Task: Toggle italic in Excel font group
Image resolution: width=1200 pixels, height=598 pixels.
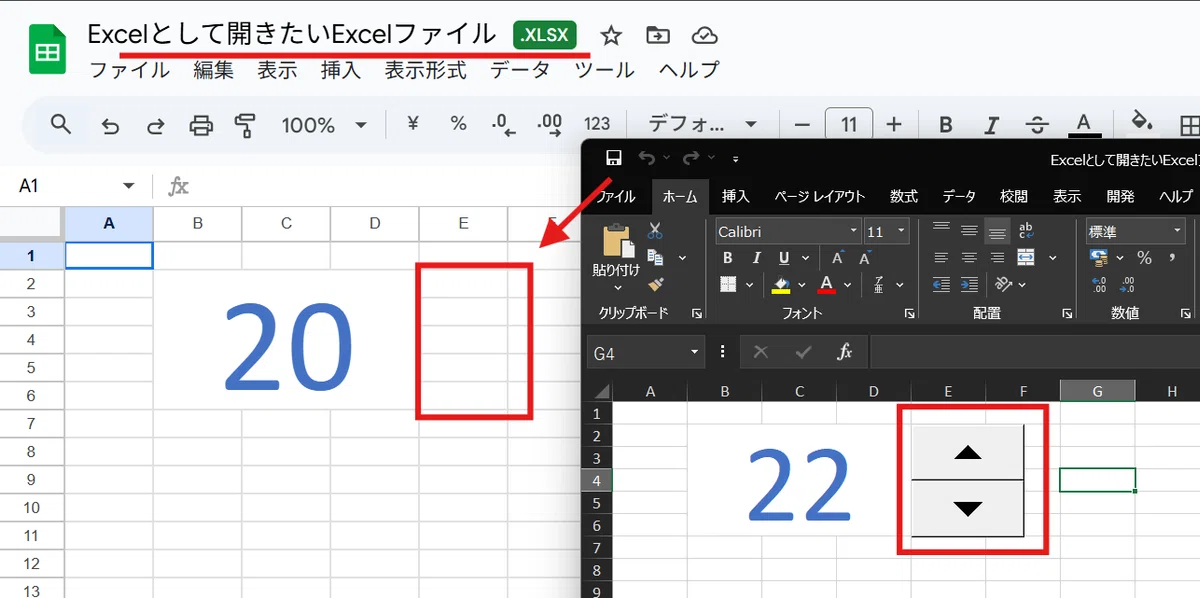Action: [x=757, y=258]
